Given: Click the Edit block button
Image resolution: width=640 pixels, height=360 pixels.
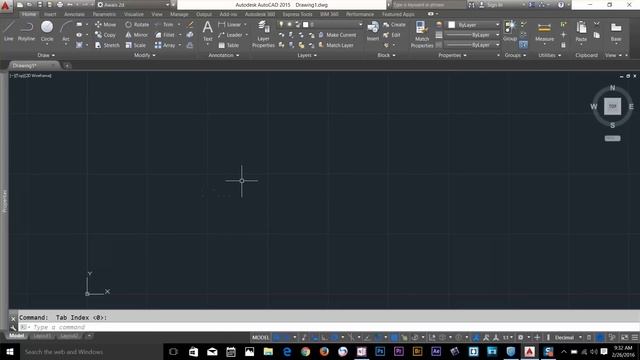Looking at the screenshot, I should tap(392, 35).
